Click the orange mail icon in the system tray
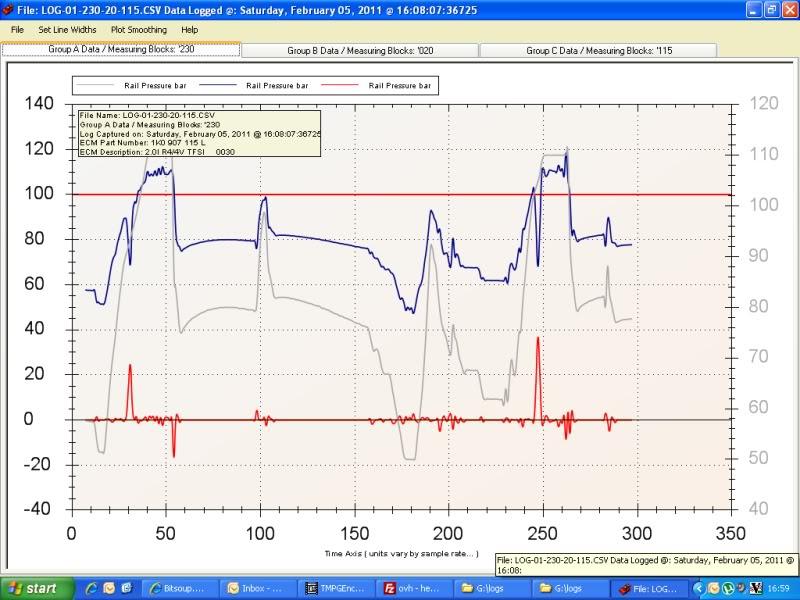Viewport: 800px width, 600px height. (x=713, y=589)
